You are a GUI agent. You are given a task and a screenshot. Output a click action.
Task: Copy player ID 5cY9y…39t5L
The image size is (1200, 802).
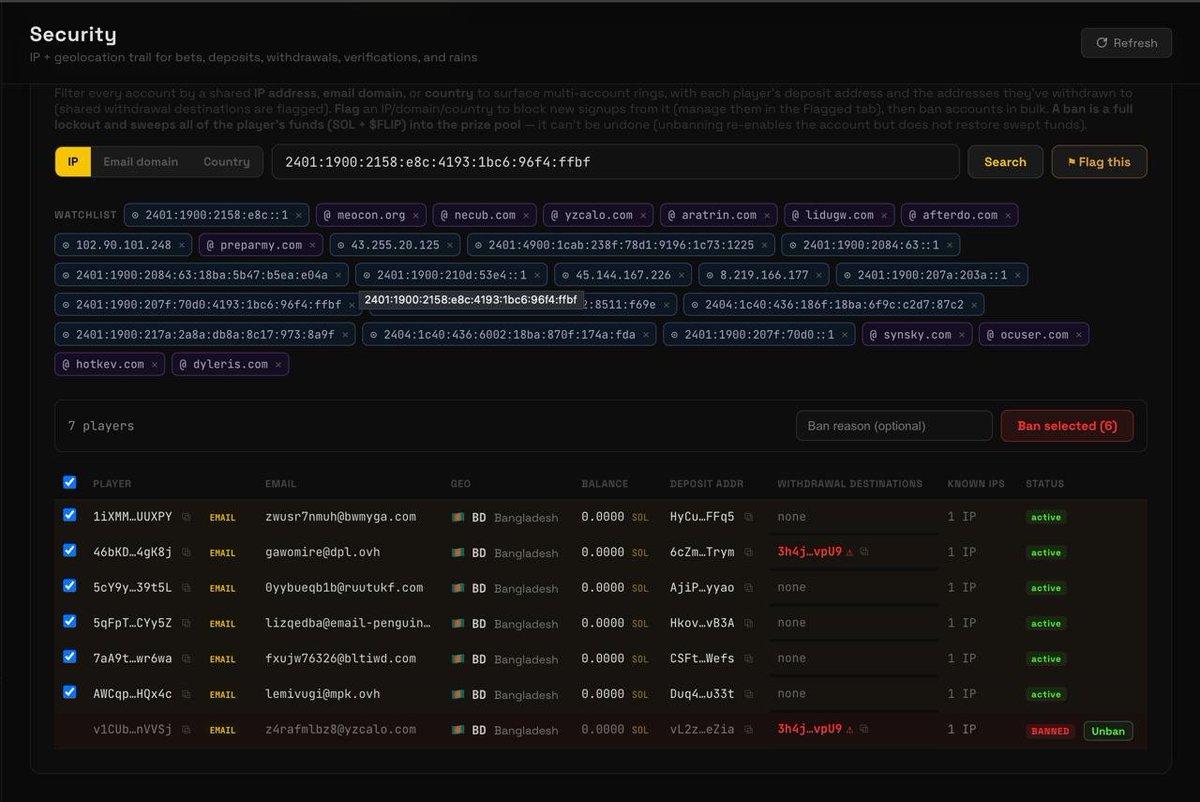[187, 588]
